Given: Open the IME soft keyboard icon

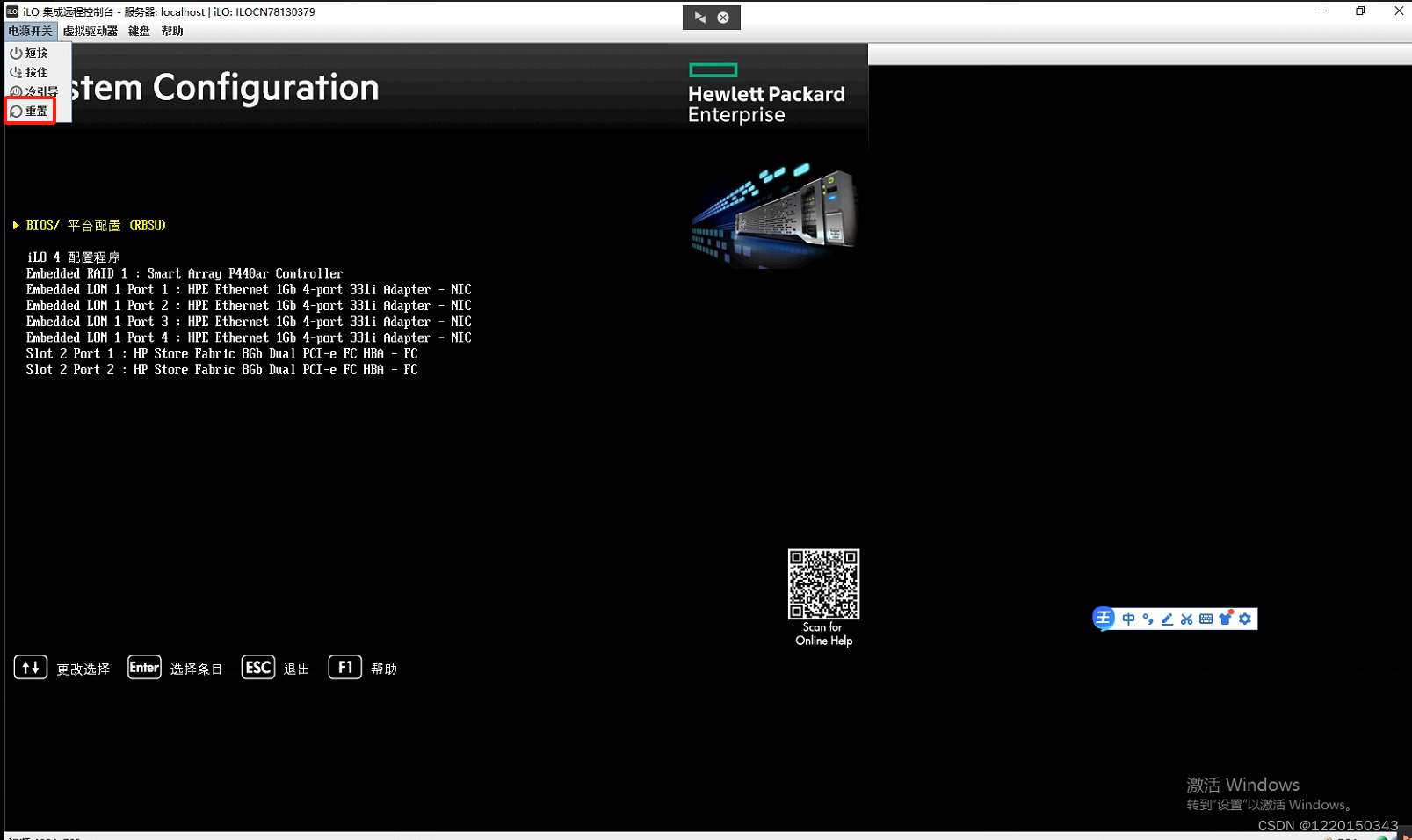Looking at the screenshot, I should click(x=1206, y=619).
